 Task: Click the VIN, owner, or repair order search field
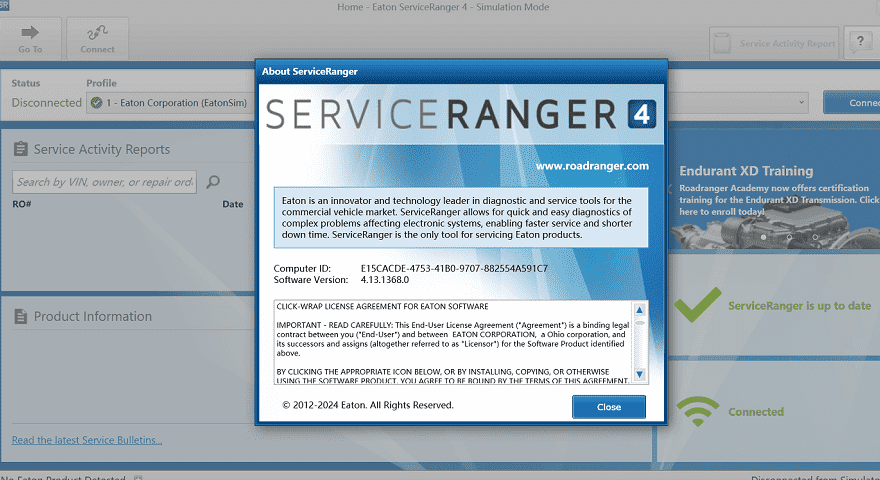pyautogui.click(x=104, y=181)
